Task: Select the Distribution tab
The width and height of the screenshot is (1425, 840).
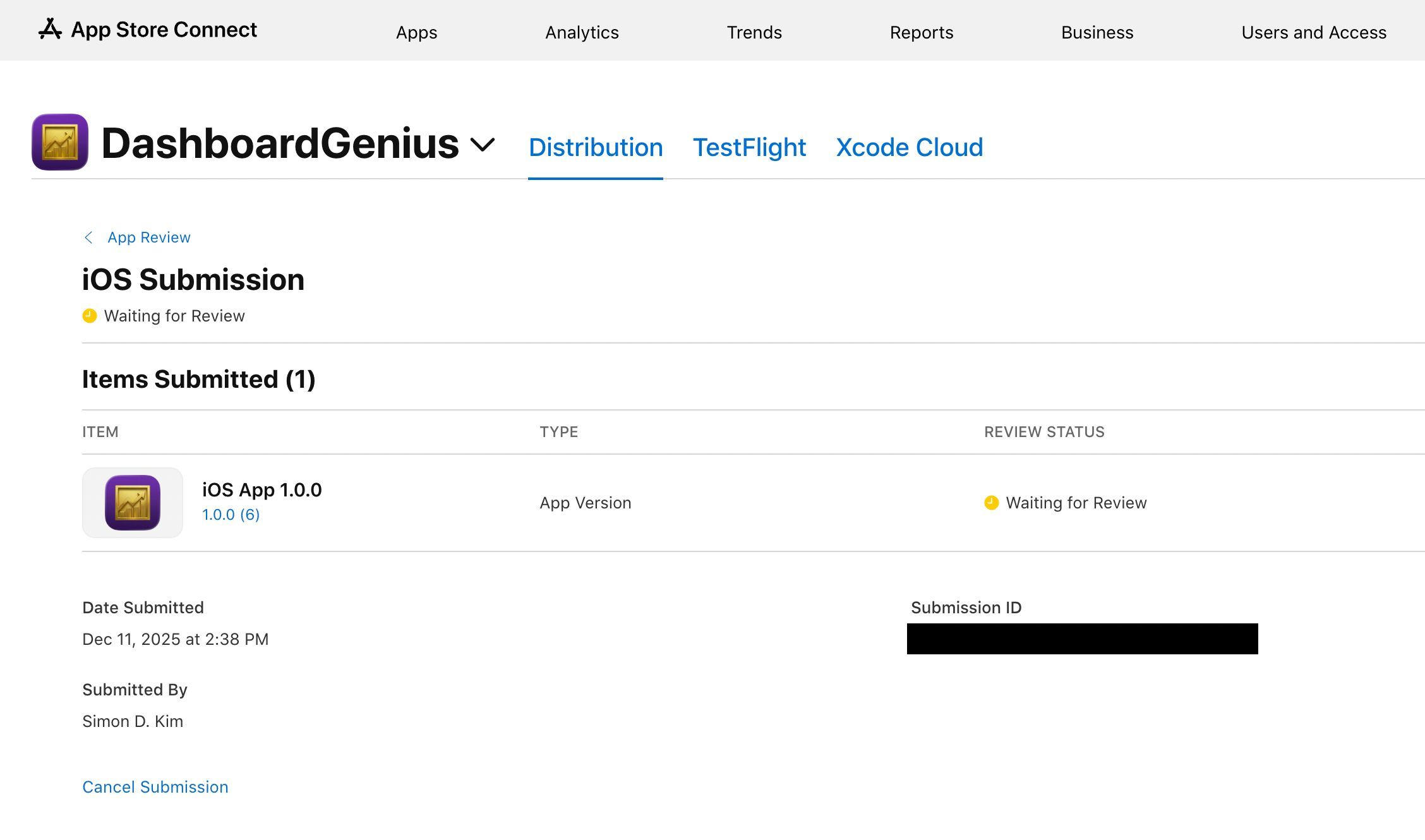Action: [x=596, y=147]
